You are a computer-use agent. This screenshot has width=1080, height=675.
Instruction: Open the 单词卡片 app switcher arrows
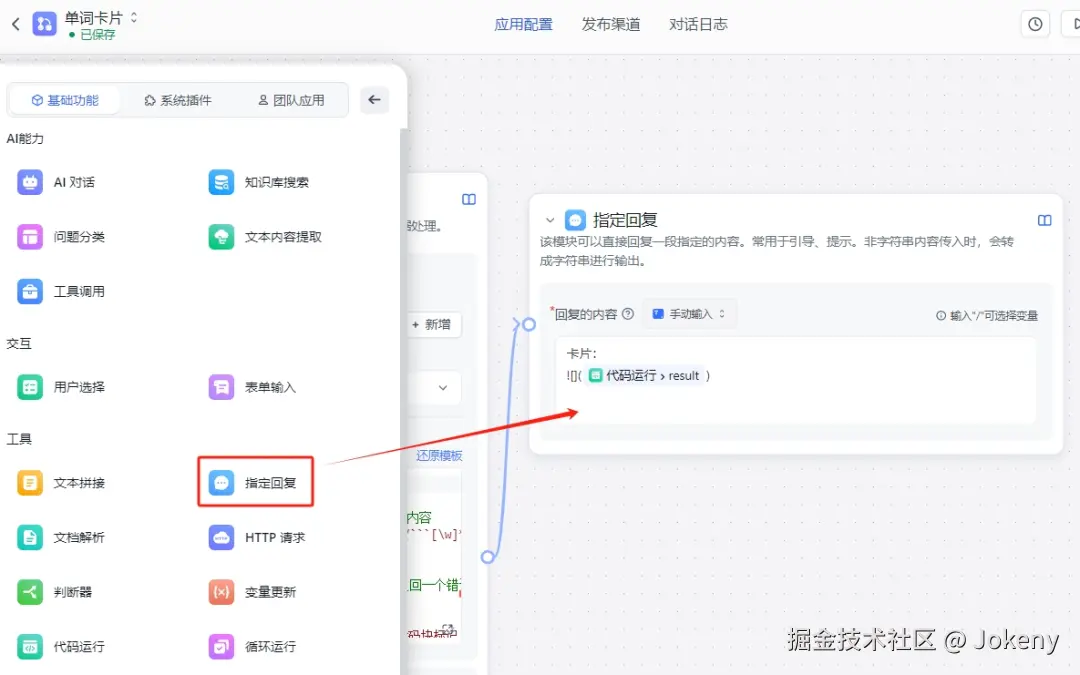[134, 17]
